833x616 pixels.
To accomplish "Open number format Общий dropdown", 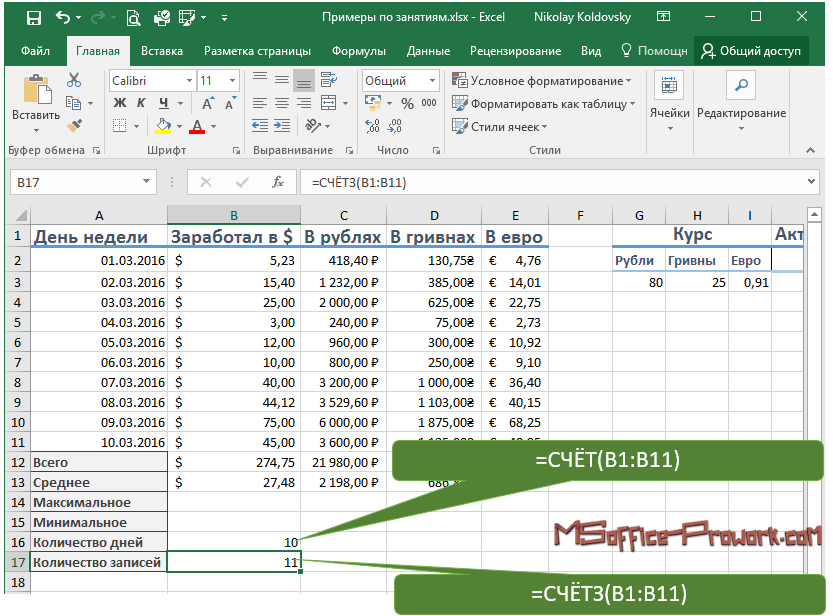I will click(x=432, y=81).
